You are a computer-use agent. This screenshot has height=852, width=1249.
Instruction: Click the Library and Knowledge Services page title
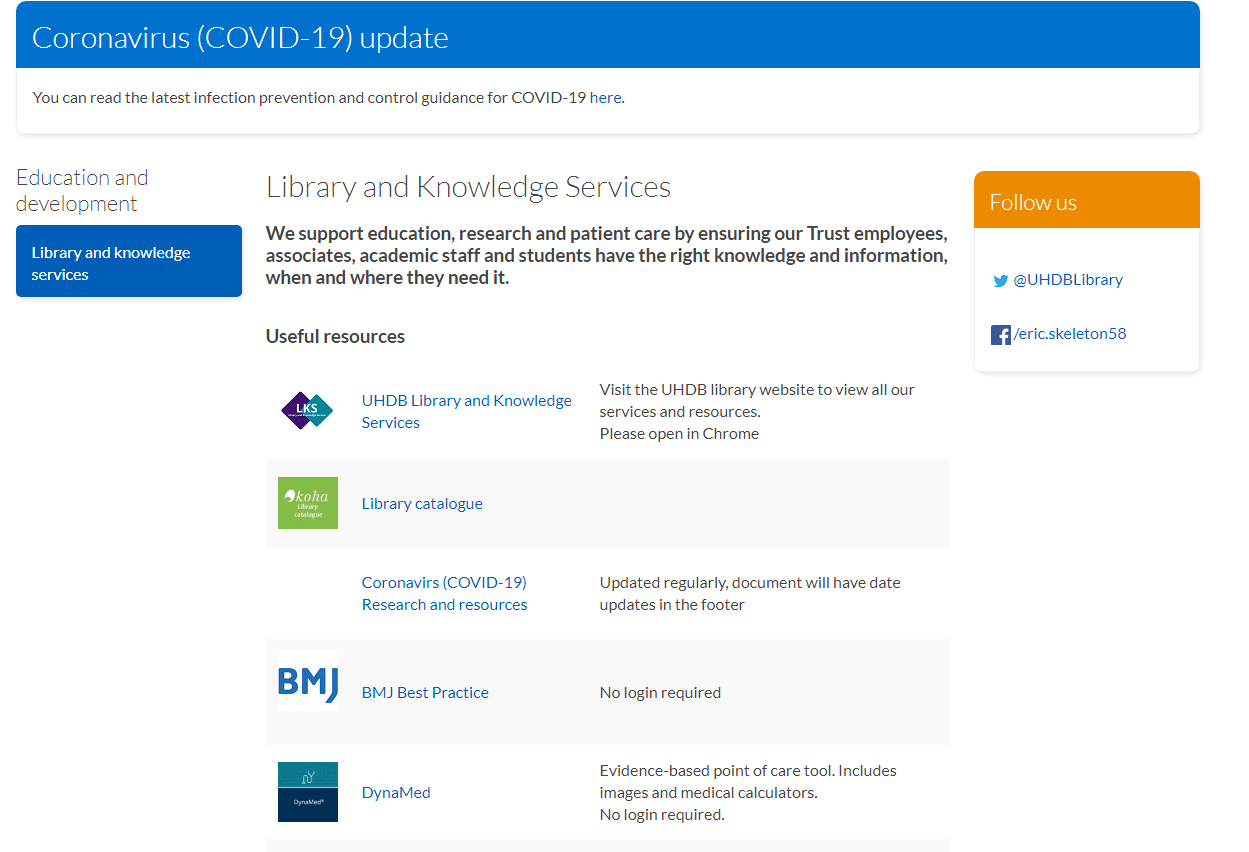[x=468, y=186]
